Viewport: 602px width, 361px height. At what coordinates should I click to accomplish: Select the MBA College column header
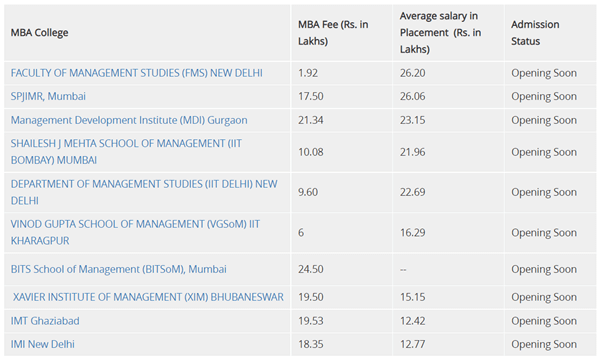[x=40, y=33]
